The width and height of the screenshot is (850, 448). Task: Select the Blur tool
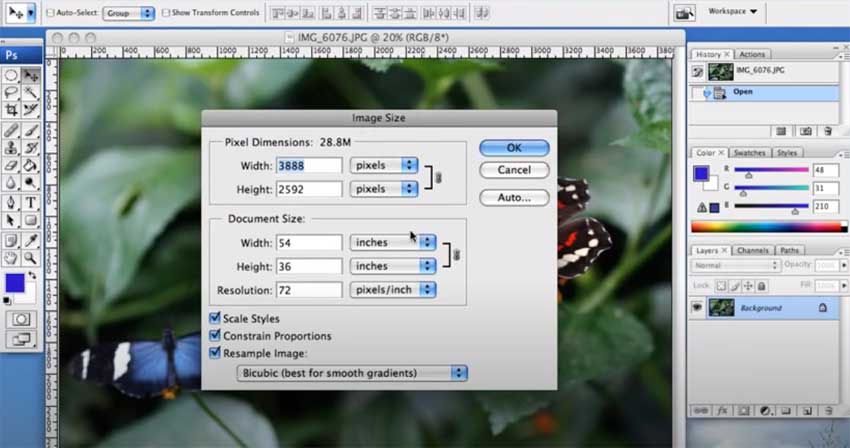(11, 183)
